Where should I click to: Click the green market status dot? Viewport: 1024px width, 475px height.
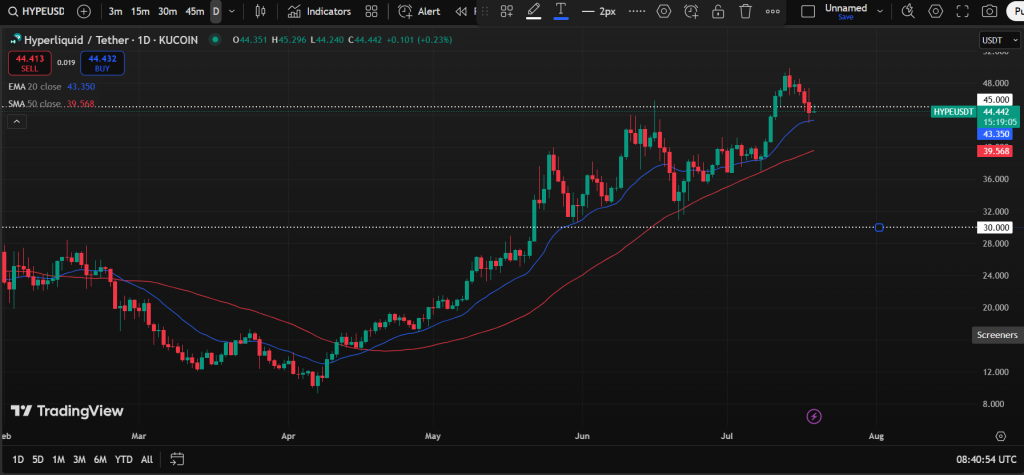pyautogui.click(x=214, y=40)
